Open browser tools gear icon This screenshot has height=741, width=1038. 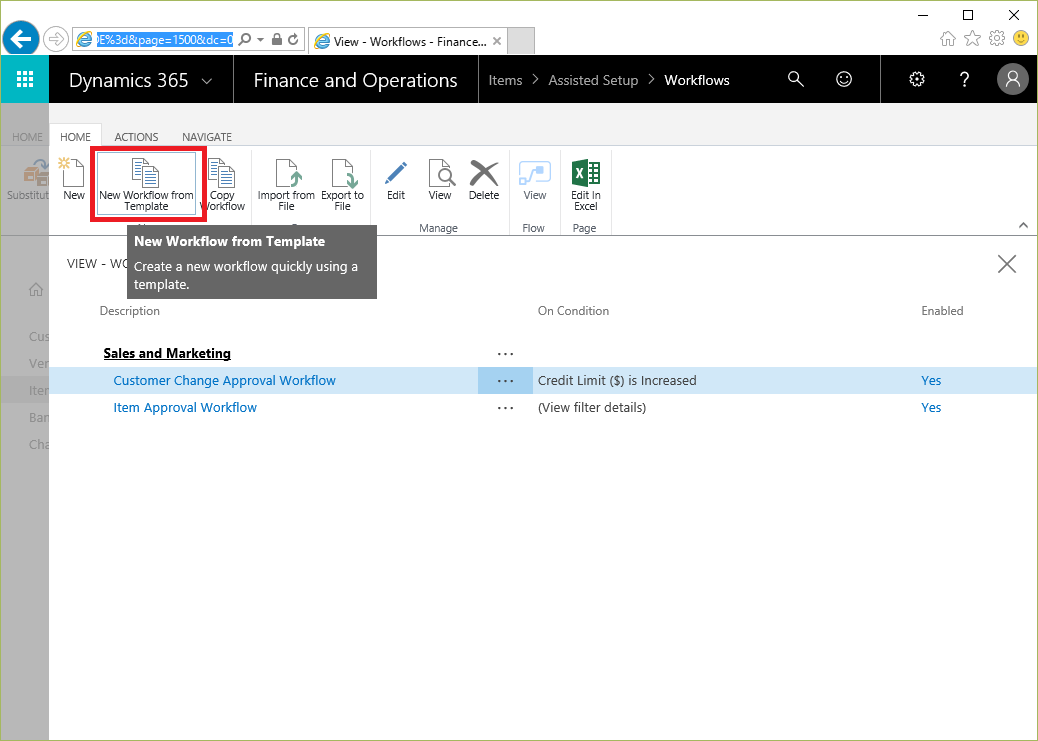tap(997, 38)
